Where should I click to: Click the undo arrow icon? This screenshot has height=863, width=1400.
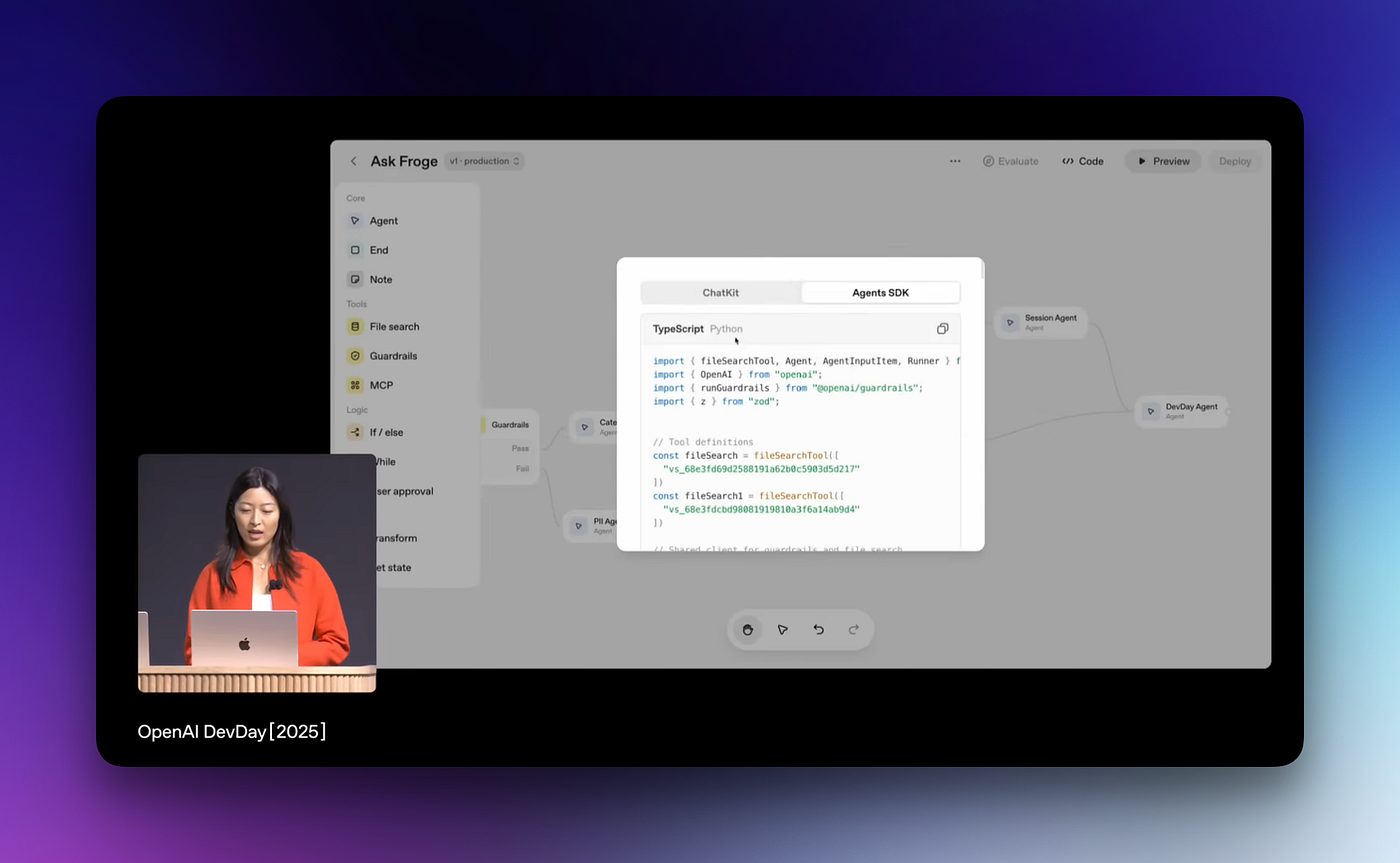click(x=818, y=630)
